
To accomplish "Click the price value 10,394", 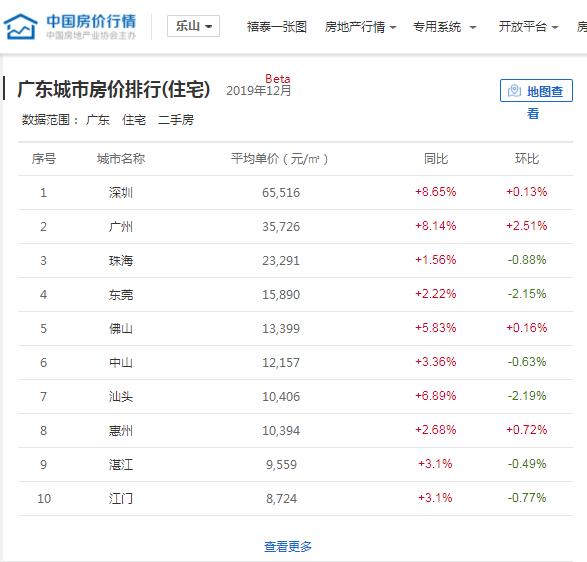I will tap(281, 431).
